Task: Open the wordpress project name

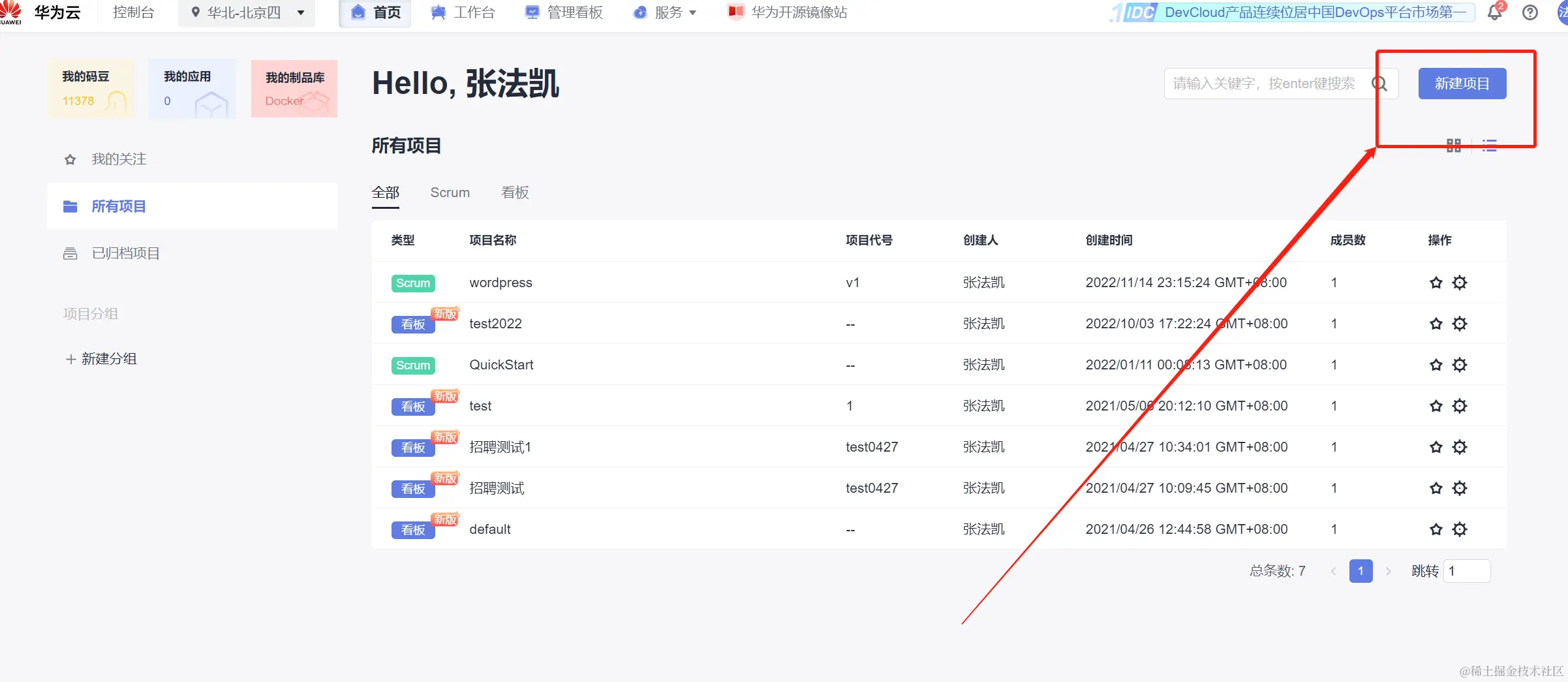Action: coord(501,283)
